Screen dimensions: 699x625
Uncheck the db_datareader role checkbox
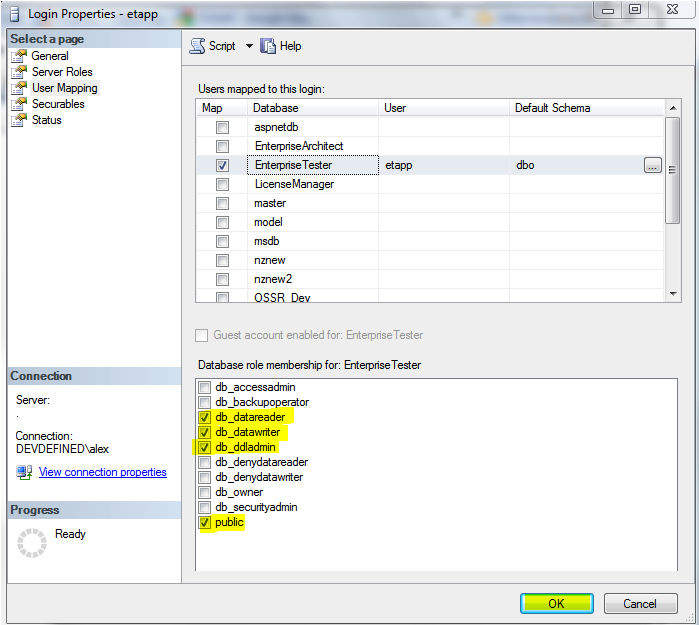pos(205,417)
